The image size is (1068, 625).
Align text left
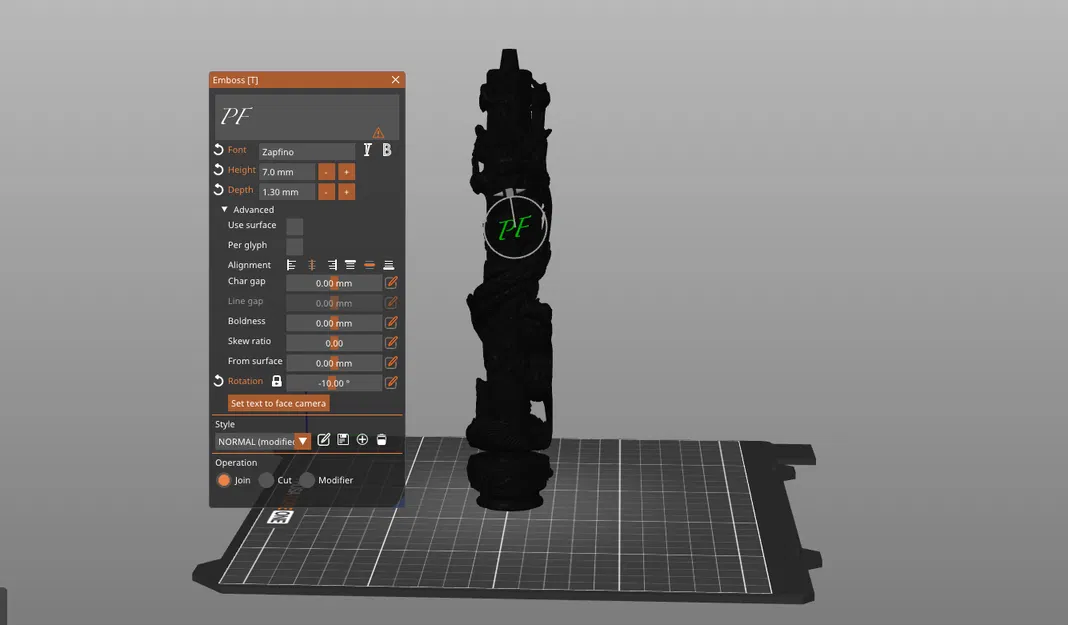point(292,265)
